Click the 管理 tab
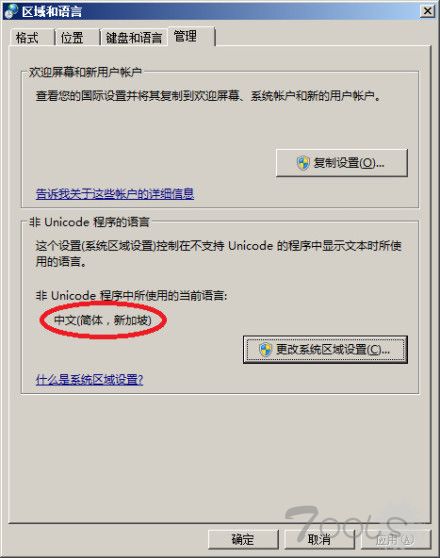440x558 pixels. [x=192, y=36]
